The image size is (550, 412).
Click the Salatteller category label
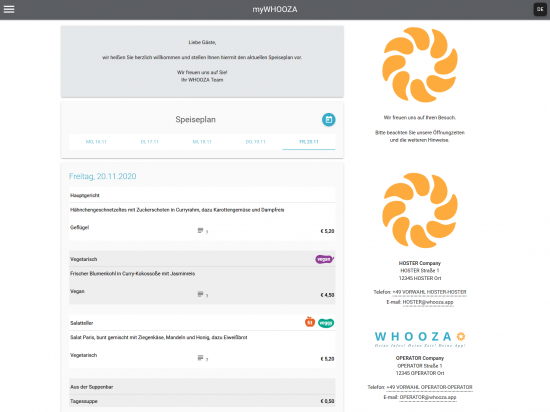click(x=81, y=323)
